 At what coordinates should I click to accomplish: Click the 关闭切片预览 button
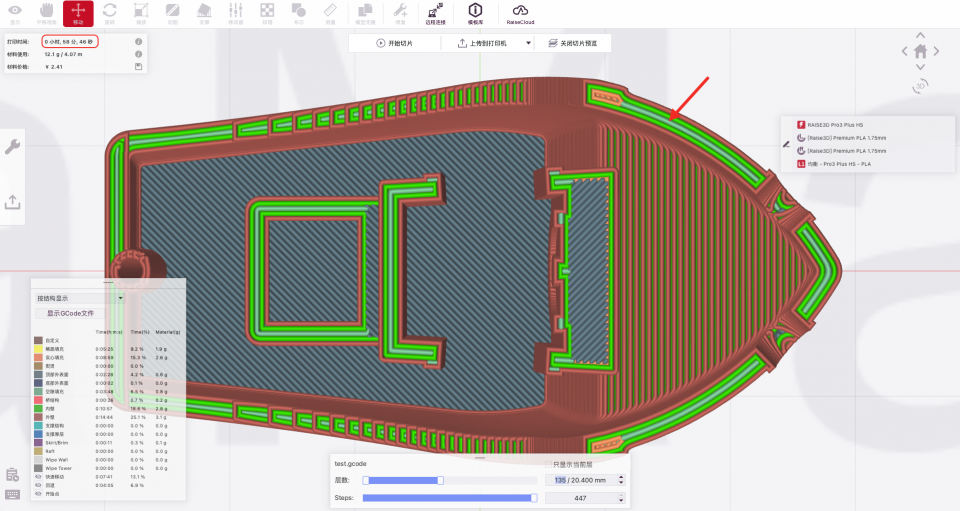[x=573, y=43]
